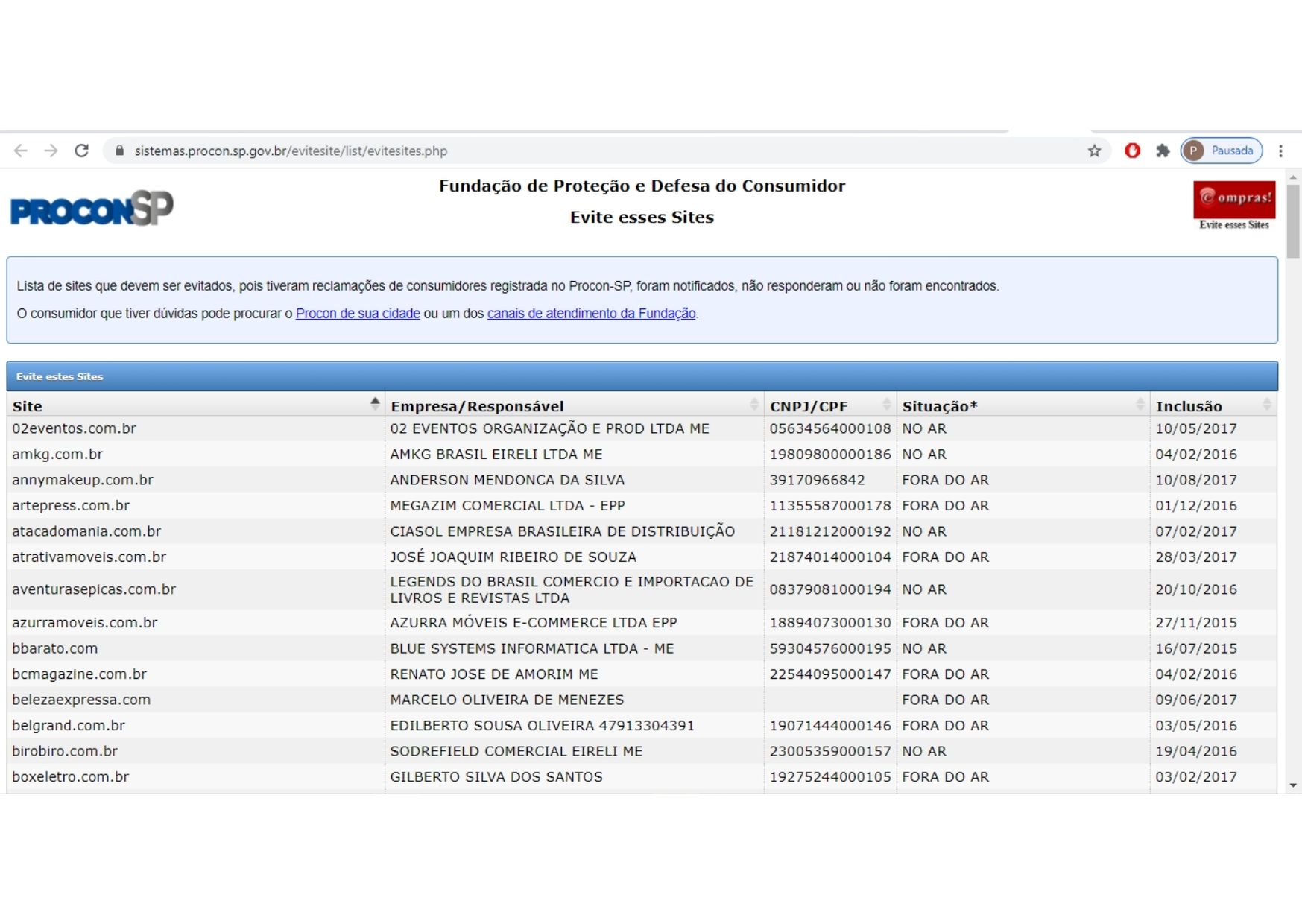1302x924 pixels.
Task: Click the vertical scrollbar thumb
Action: coord(1293,221)
